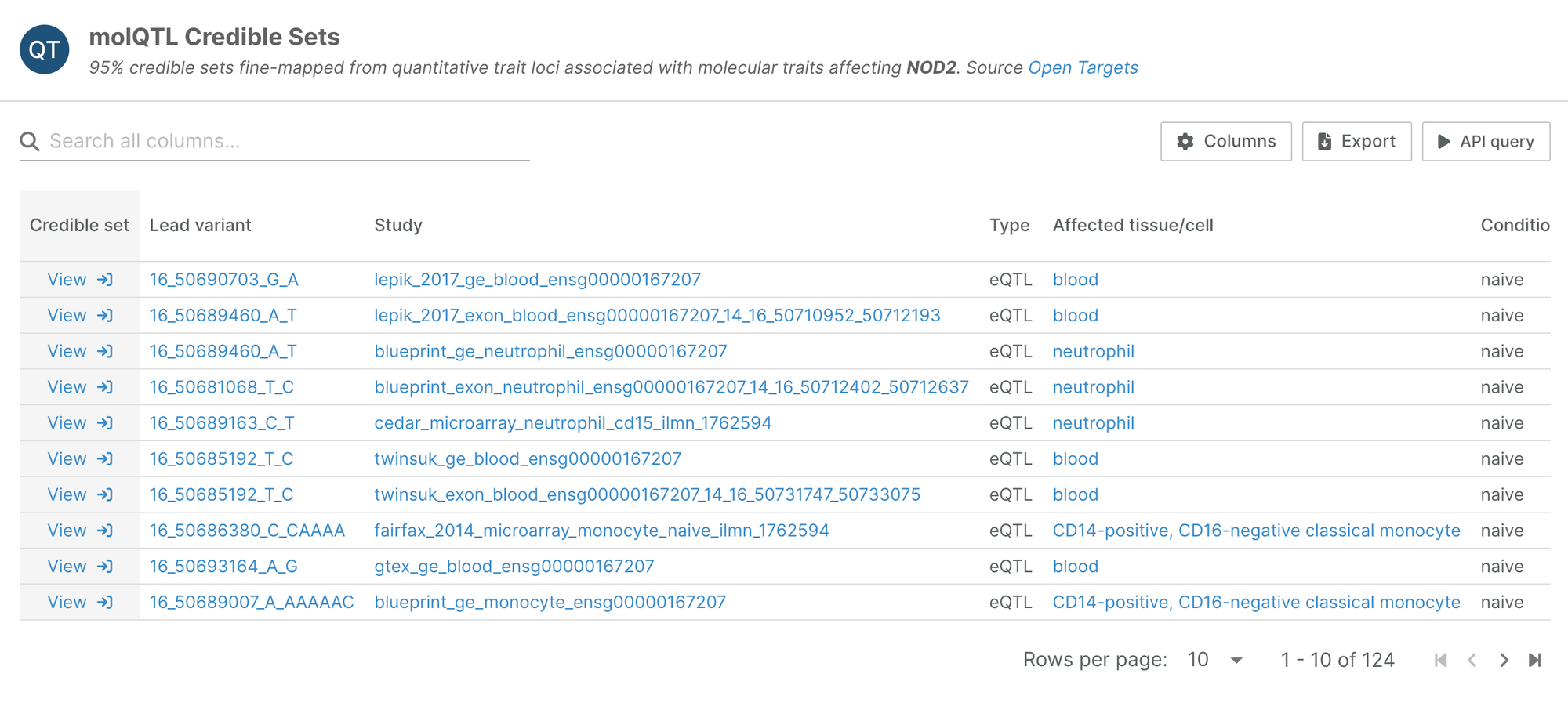This screenshot has width=1568, height=728.
Task: Click the Export button
Action: (x=1356, y=142)
